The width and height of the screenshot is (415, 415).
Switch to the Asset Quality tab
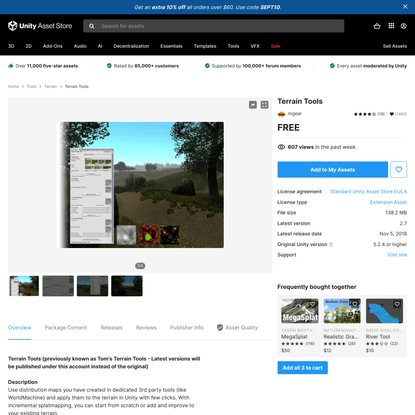point(237,328)
